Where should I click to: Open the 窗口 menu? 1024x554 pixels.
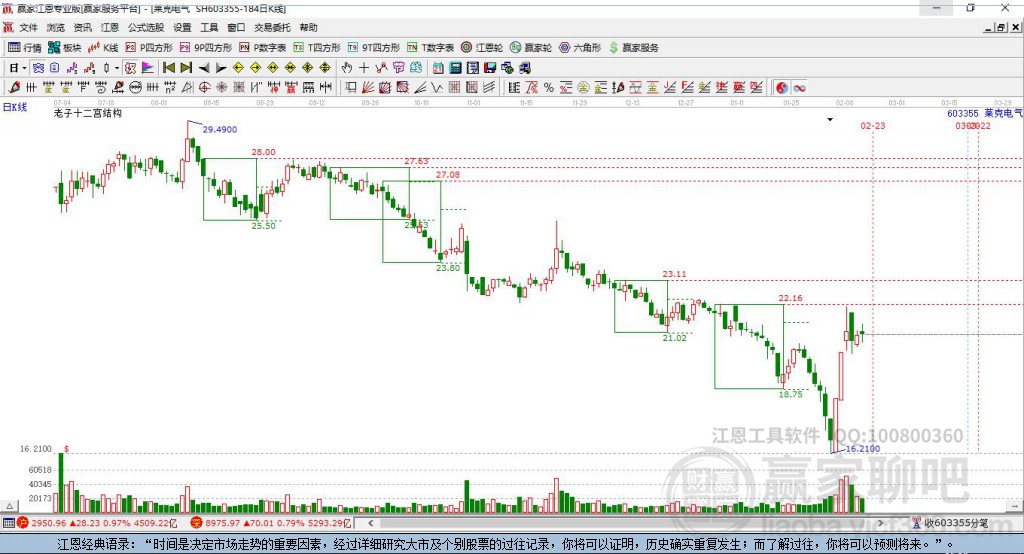[236, 27]
